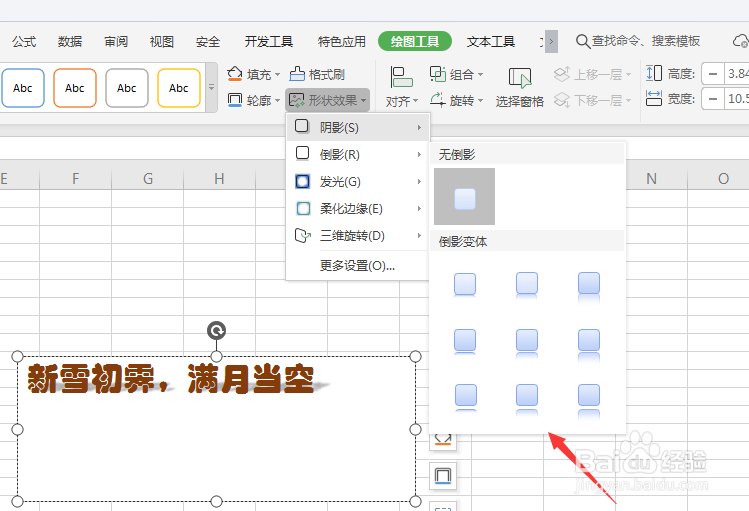Select first reflection variant in top row
749x511 pixels.
[x=465, y=285]
